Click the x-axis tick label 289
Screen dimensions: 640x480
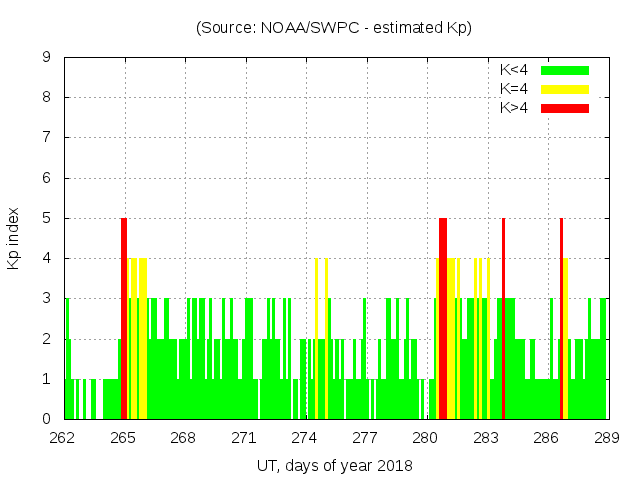pyautogui.click(x=607, y=438)
